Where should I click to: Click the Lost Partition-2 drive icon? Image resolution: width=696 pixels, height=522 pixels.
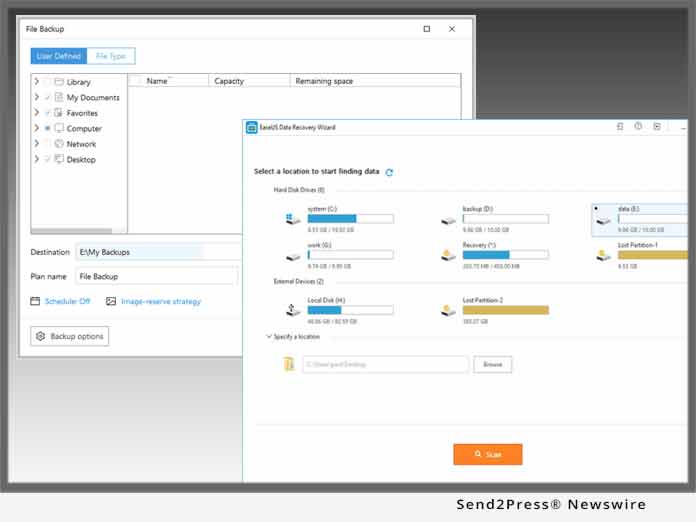click(x=448, y=309)
